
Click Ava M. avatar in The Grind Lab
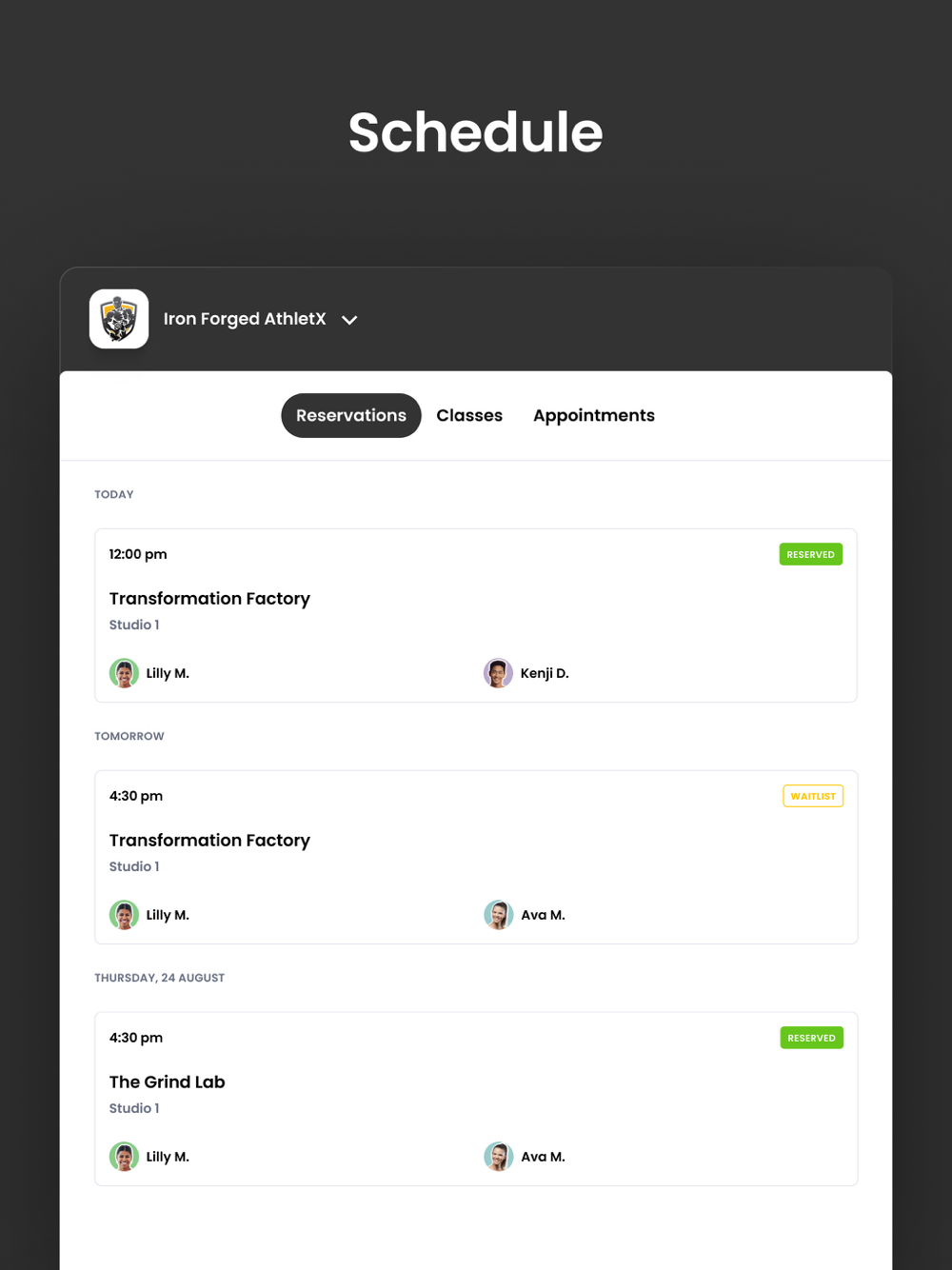click(498, 1157)
